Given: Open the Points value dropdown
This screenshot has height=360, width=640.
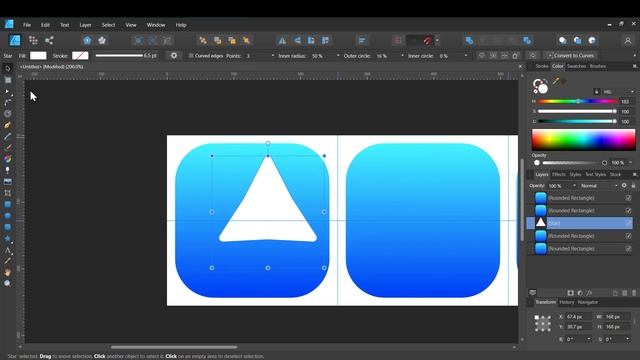Looking at the screenshot, I should click(273, 56).
